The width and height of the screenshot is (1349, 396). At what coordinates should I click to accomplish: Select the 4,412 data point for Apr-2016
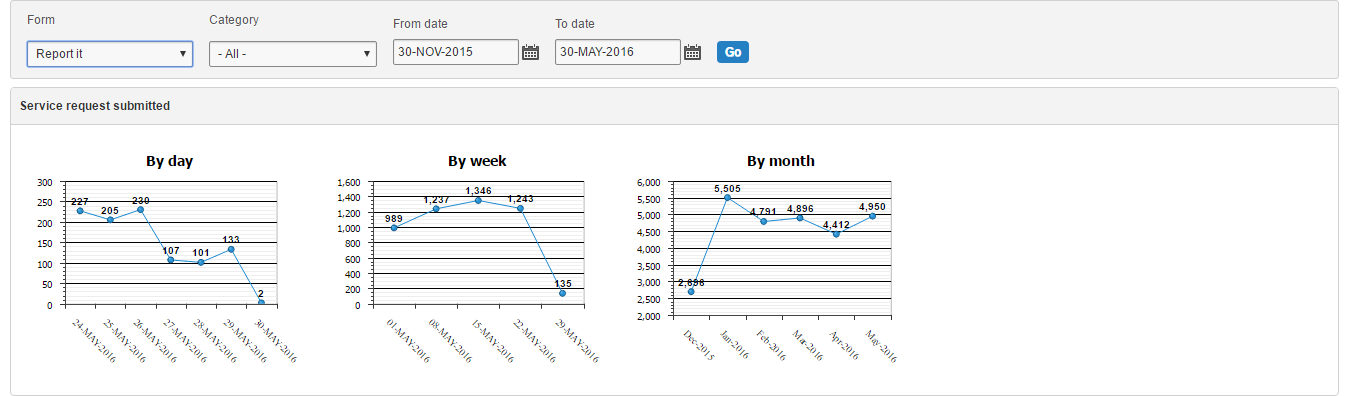836,234
